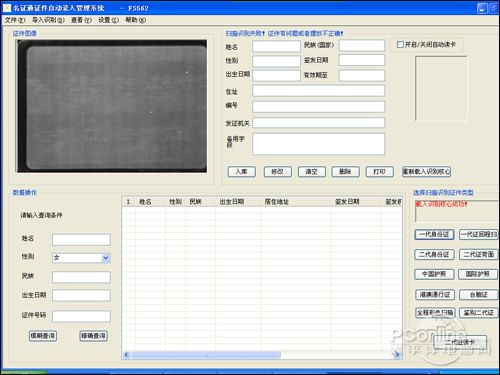Click the application icon in title bar
The image size is (500, 375).
point(7,8)
